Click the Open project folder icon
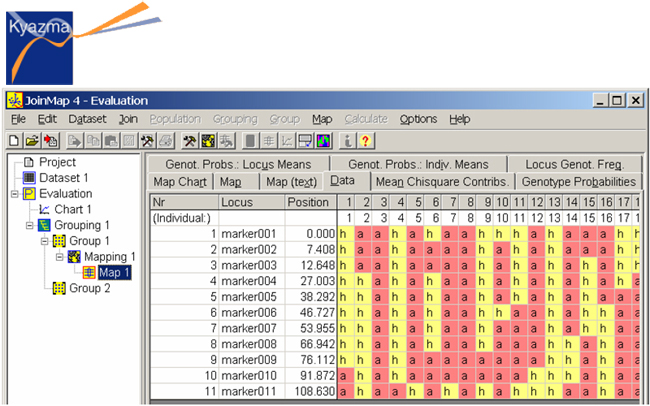Screen dimensions: 650x406 coord(31,141)
